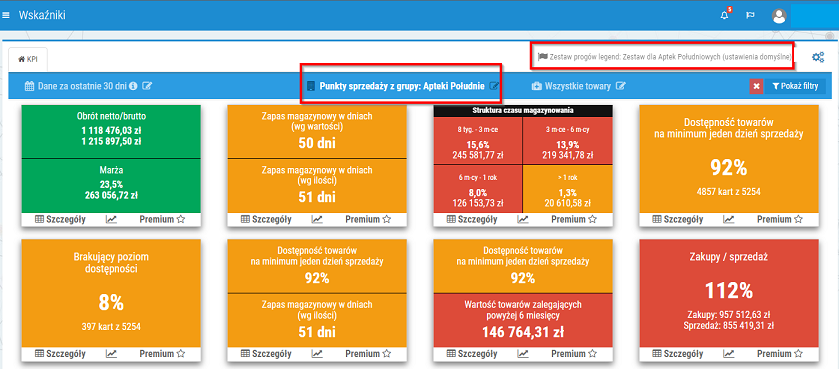
Task: Show chart for Obrót netto/brutto tile
Action: tap(111, 219)
